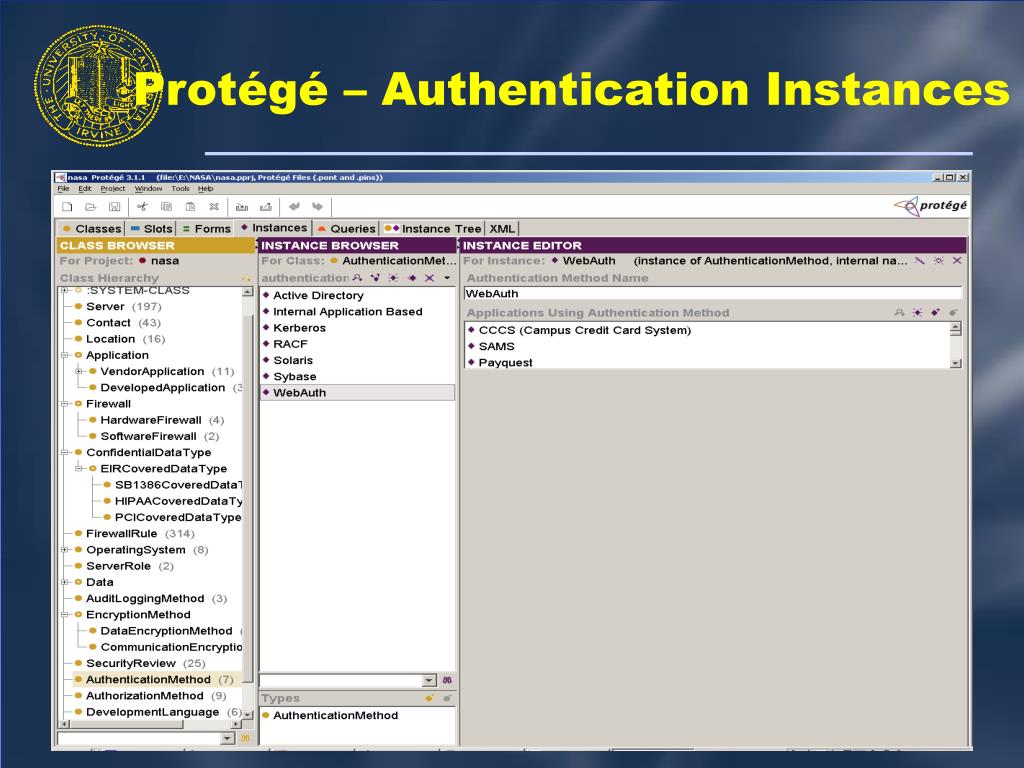Switch to the Queries tab
This screenshot has height=768, width=1024.
pyautogui.click(x=346, y=229)
